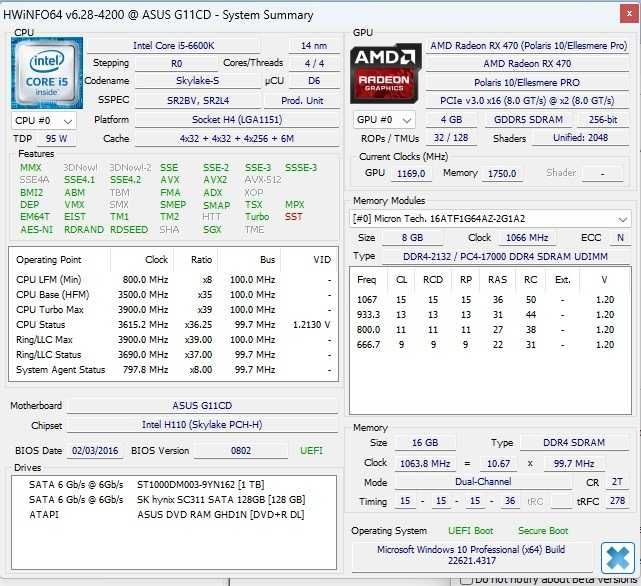641x586 pixels.
Task: Click the Socket H4 (LGA1151) platform field
Action: [x=237, y=120]
